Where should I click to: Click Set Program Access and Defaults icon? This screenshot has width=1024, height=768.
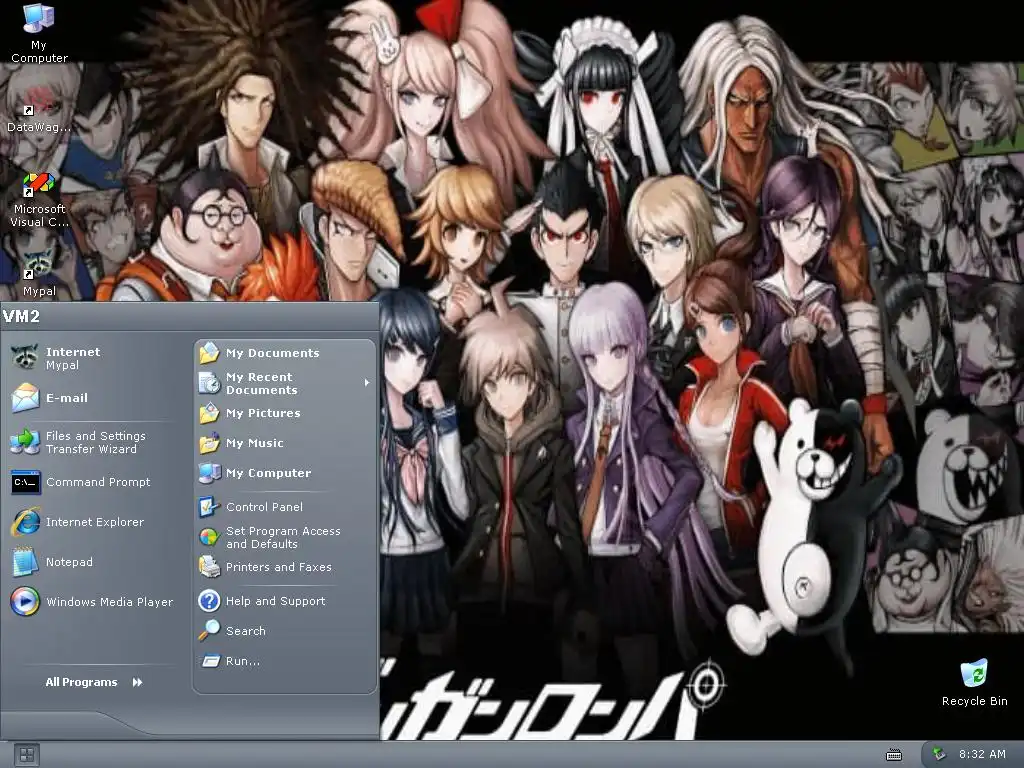210,537
